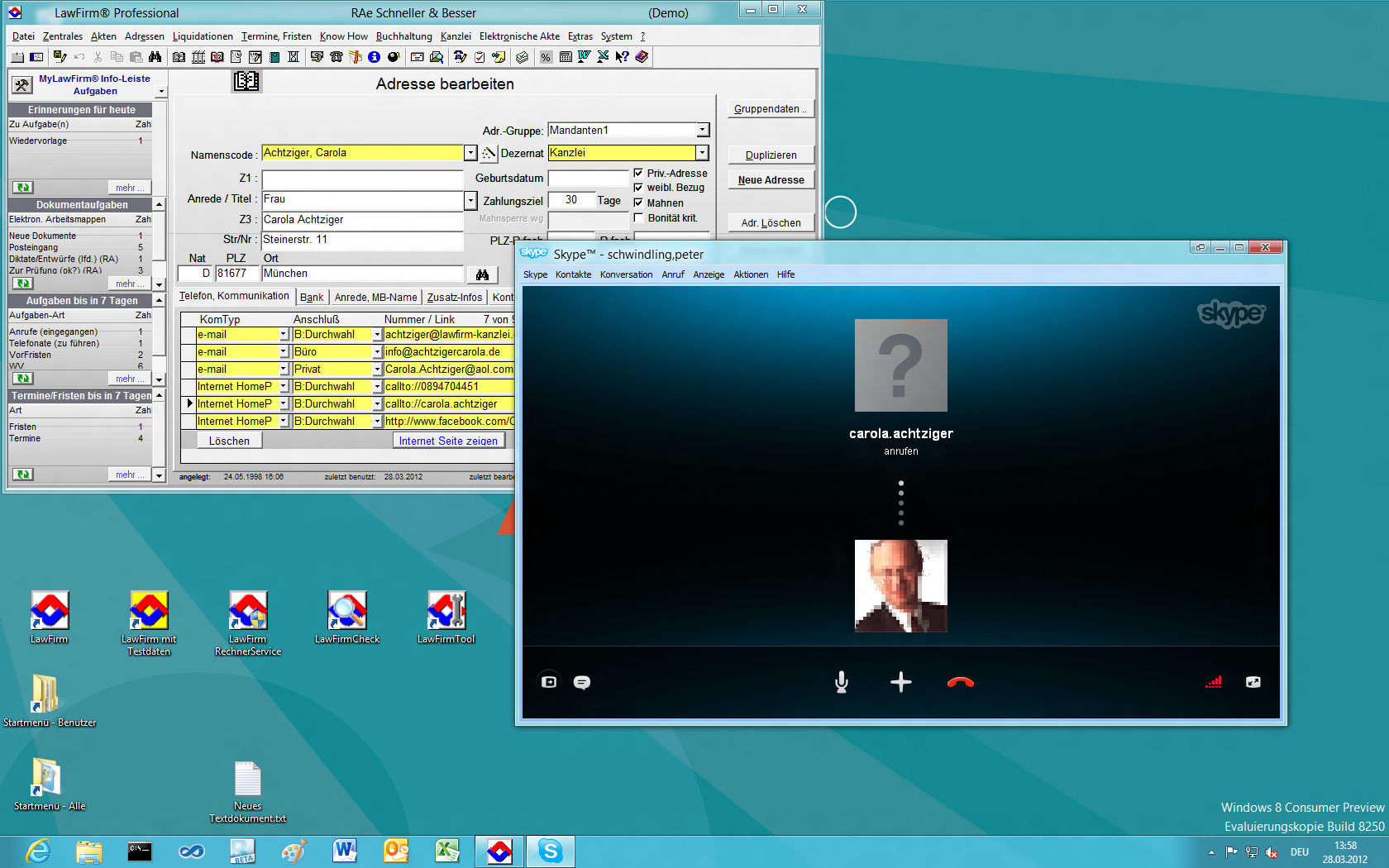The height and width of the screenshot is (868, 1389).
Task: Open the Buchhaltung menu
Action: (403, 36)
